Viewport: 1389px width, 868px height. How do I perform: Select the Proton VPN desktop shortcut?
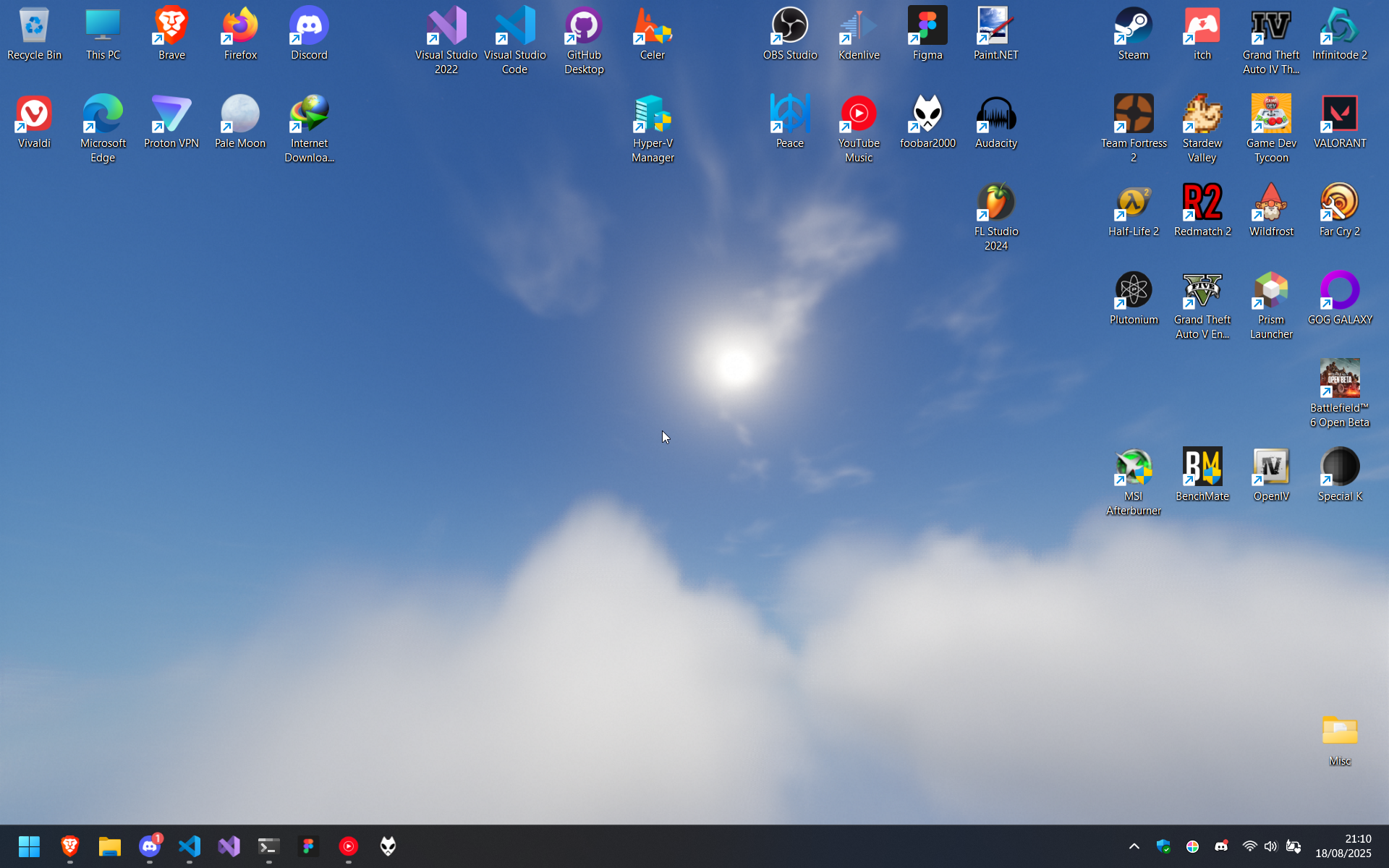coord(171,122)
